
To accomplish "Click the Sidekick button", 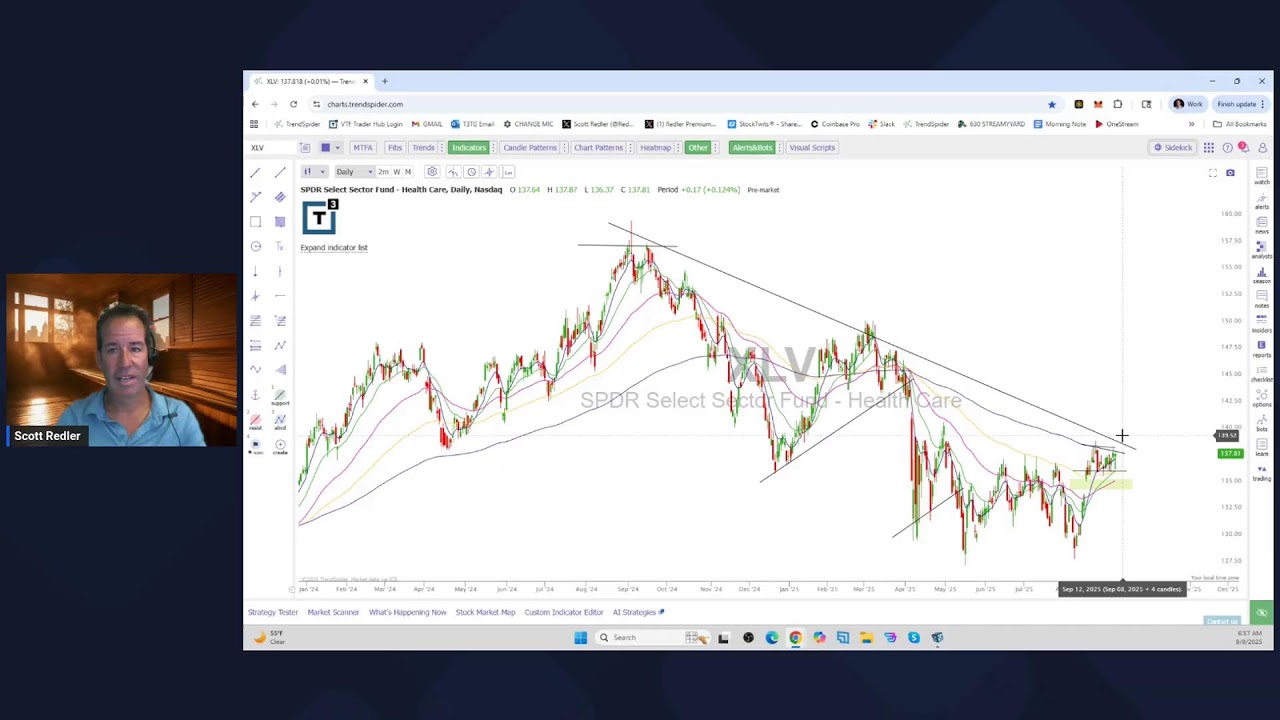I will pyautogui.click(x=1173, y=148).
